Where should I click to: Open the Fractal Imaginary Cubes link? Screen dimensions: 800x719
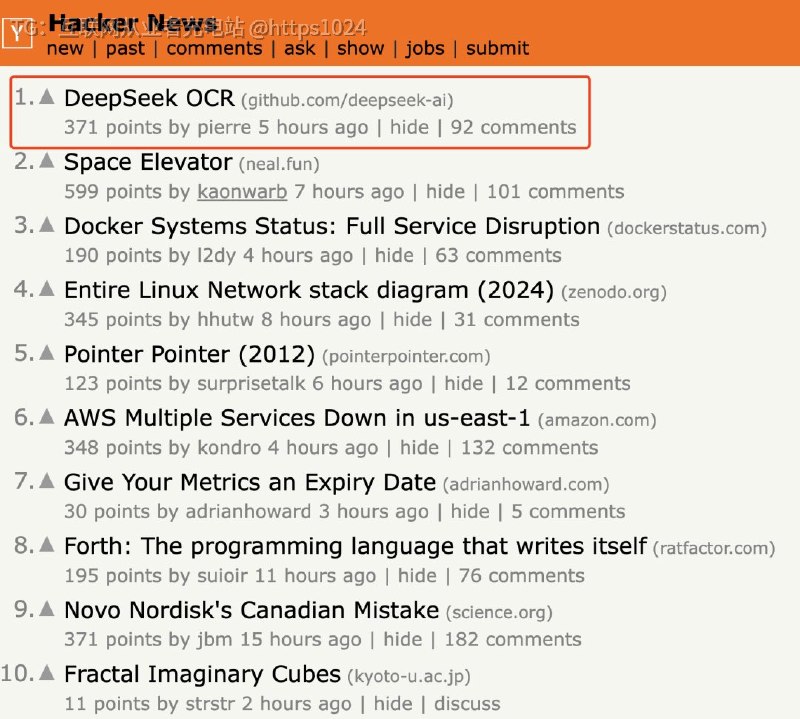[202, 674]
